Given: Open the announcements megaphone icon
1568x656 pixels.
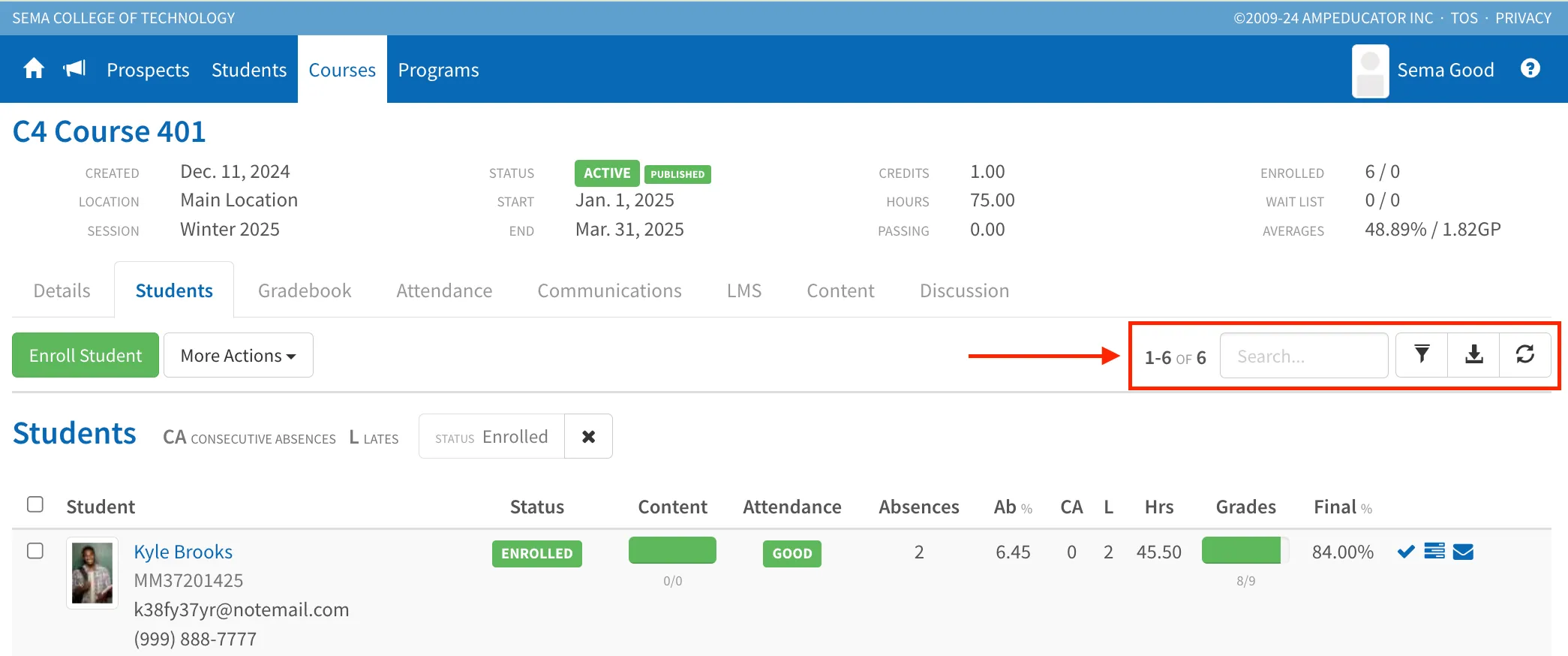Looking at the screenshot, I should click(x=74, y=69).
